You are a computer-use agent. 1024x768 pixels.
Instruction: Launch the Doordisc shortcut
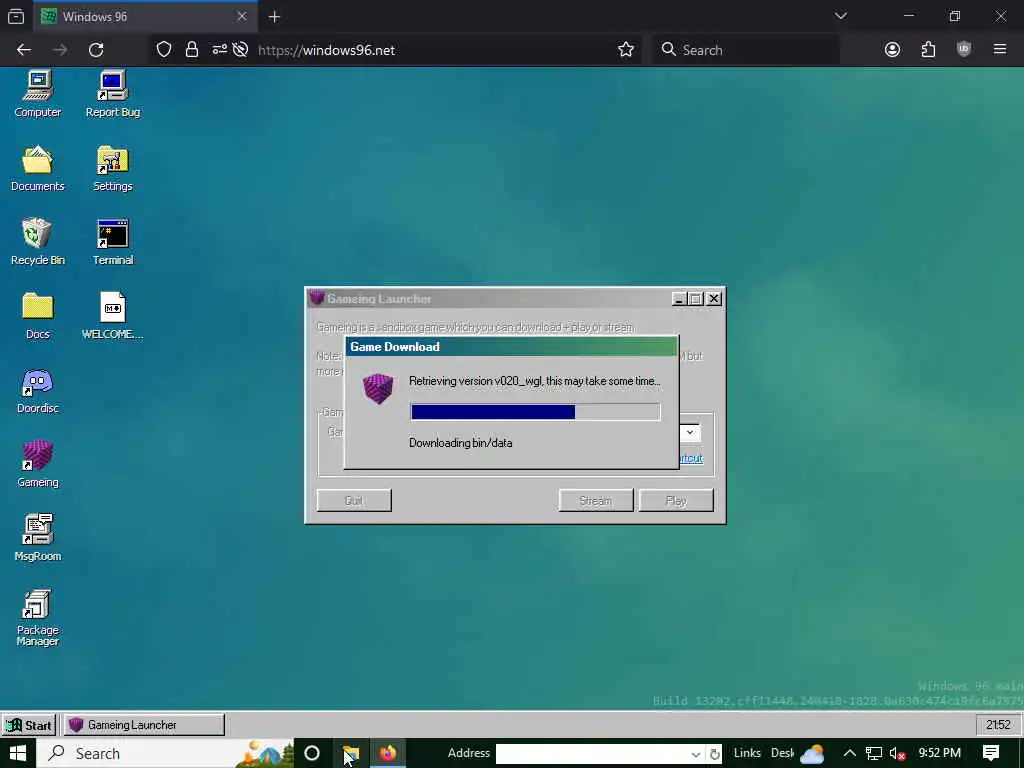click(38, 391)
